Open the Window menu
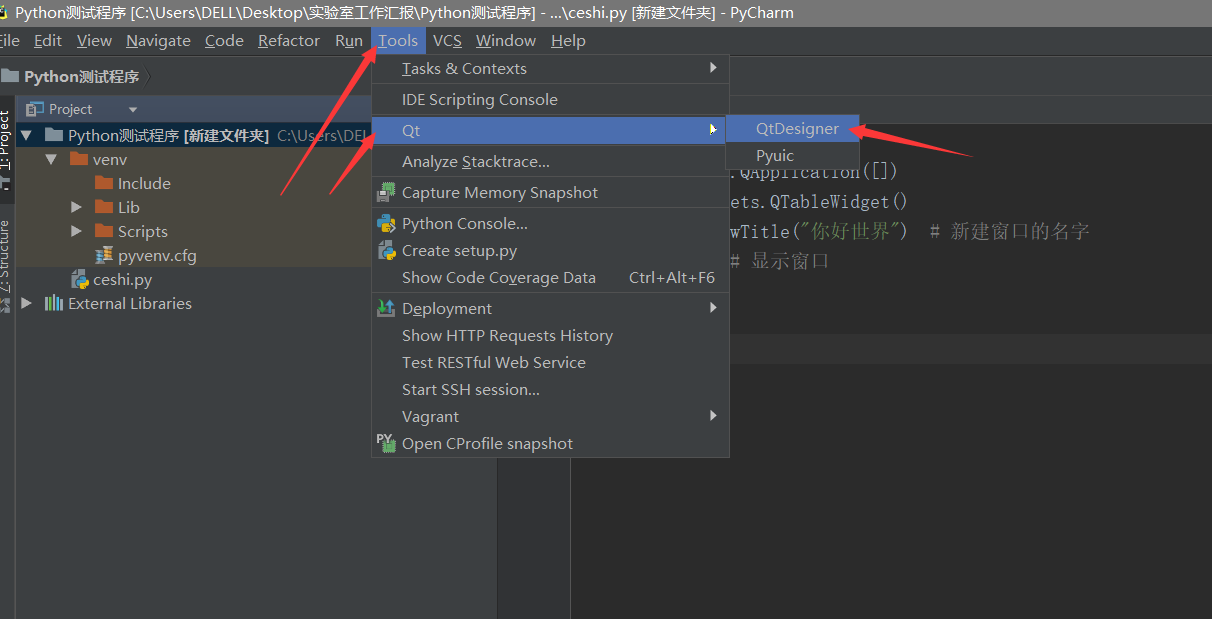The height and width of the screenshot is (619, 1212). click(x=506, y=41)
